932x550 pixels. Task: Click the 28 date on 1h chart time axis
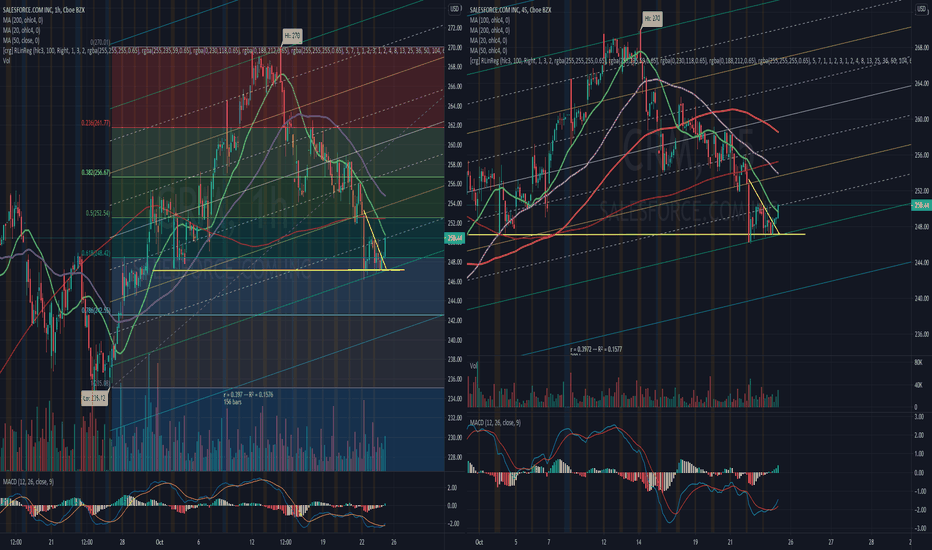point(122,542)
